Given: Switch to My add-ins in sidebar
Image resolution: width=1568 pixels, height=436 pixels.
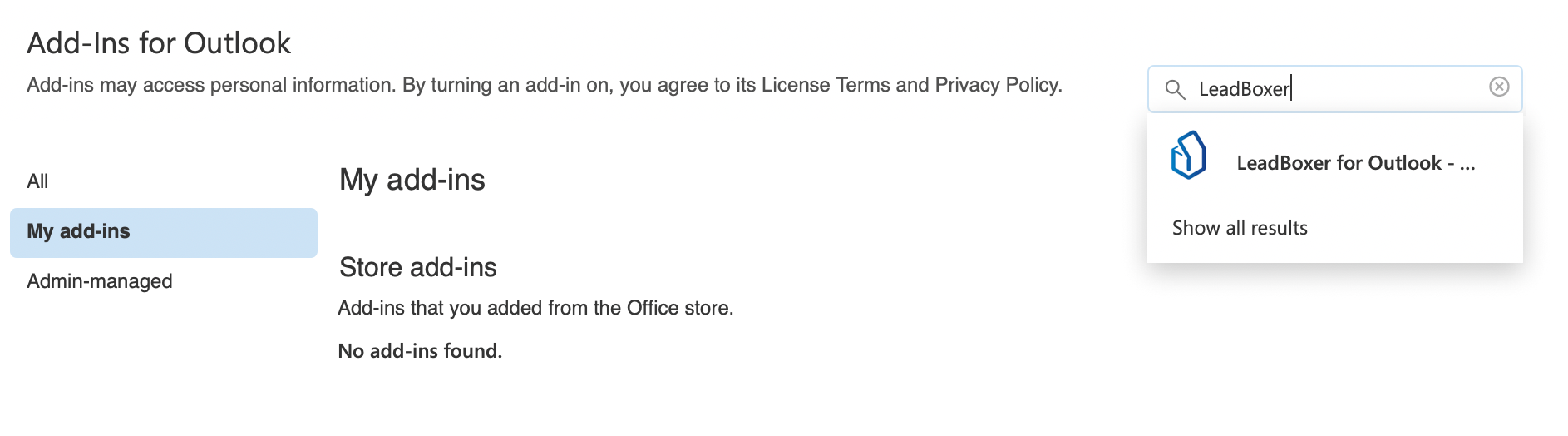Looking at the screenshot, I should [79, 231].
